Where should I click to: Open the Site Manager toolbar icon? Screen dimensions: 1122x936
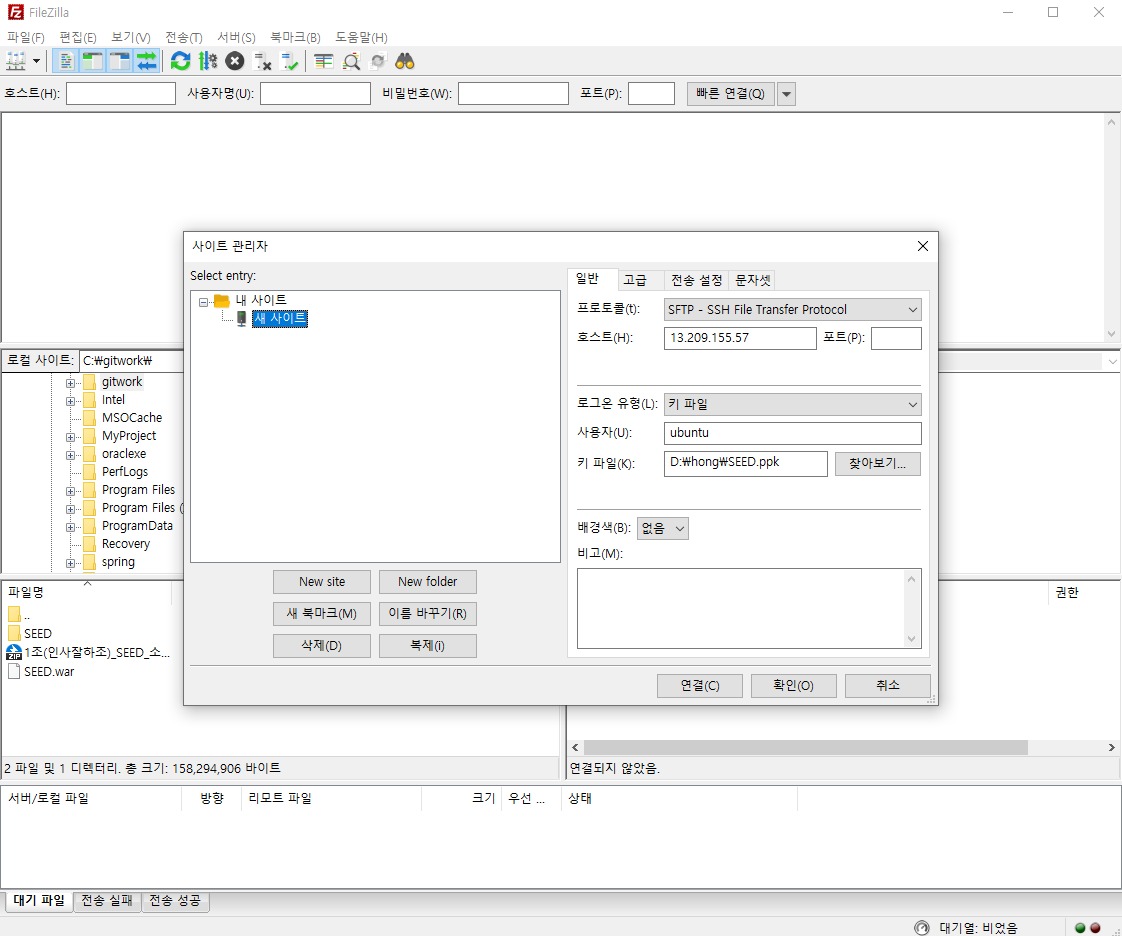(16, 62)
